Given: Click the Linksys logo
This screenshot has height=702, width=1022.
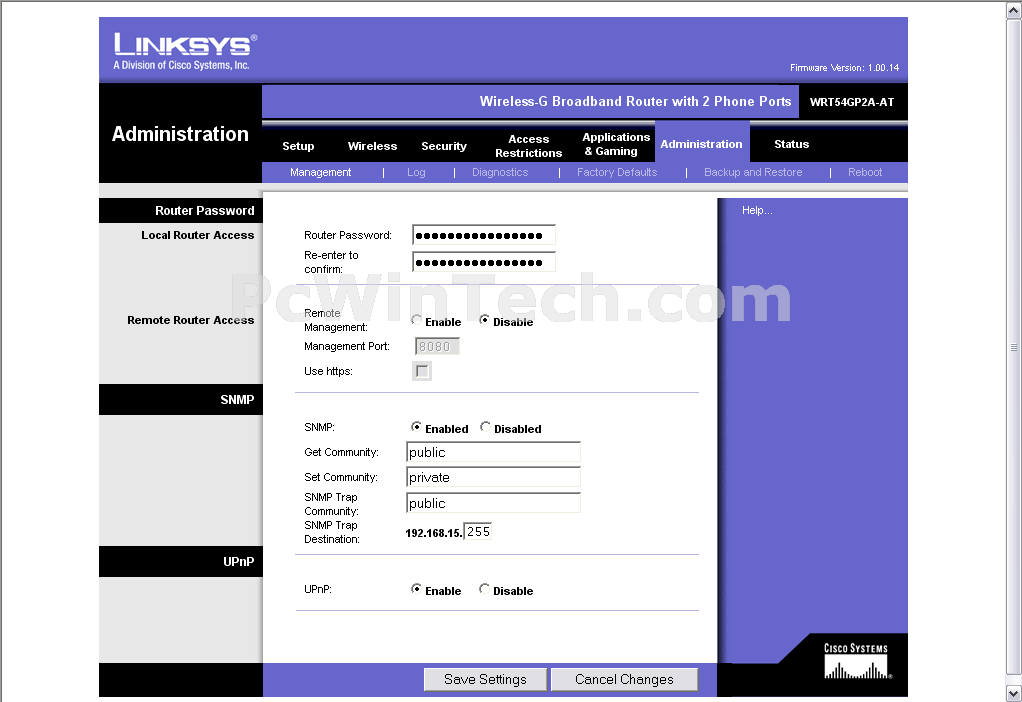Looking at the screenshot, I should tap(185, 51).
